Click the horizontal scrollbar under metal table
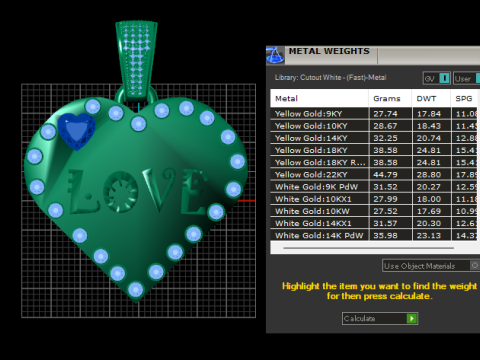The width and height of the screenshot is (480, 360). point(368,248)
